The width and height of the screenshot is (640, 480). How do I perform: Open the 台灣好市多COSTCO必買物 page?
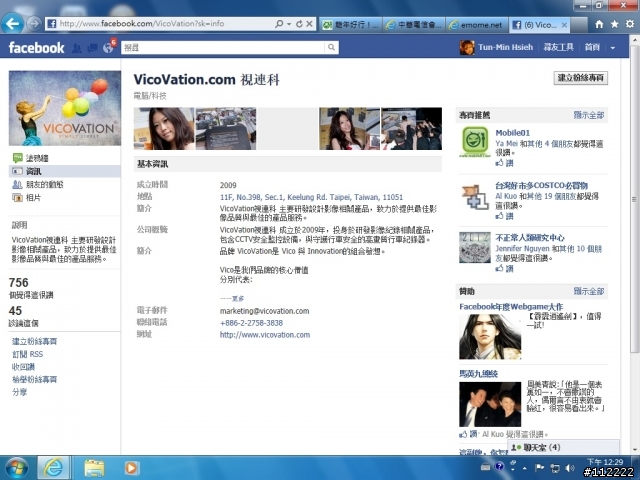tap(541, 185)
